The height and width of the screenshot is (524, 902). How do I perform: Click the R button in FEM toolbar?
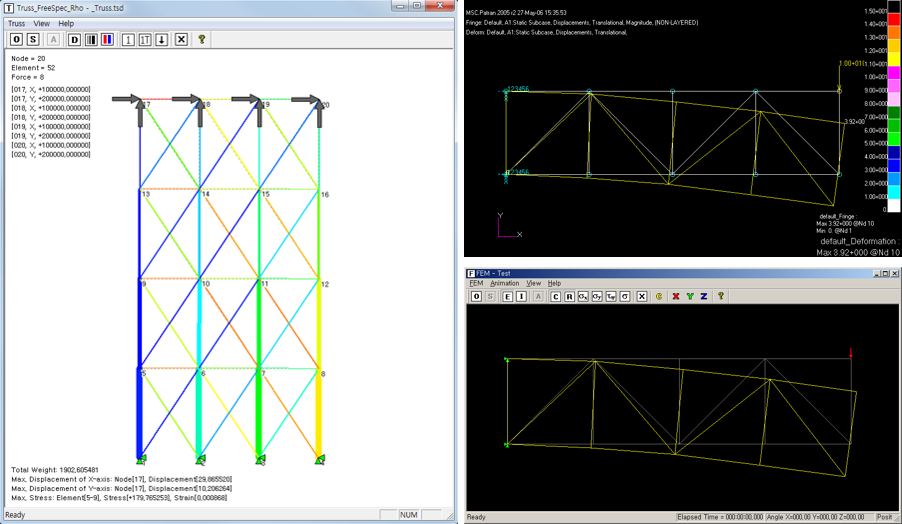[x=569, y=297]
